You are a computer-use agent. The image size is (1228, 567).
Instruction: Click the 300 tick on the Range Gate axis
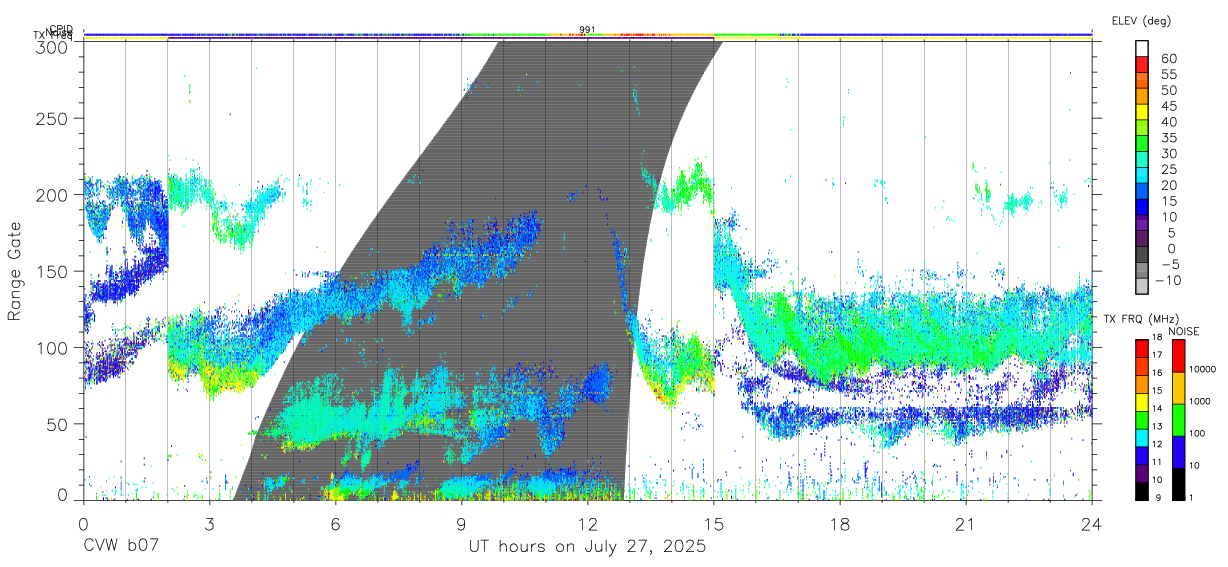[53, 47]
